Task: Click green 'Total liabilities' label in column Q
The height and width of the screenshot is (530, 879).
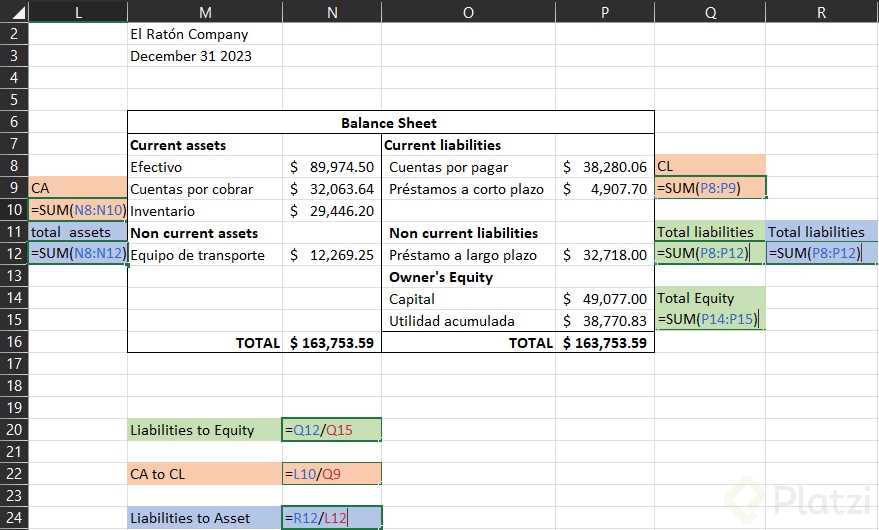Action: (710, 232)
